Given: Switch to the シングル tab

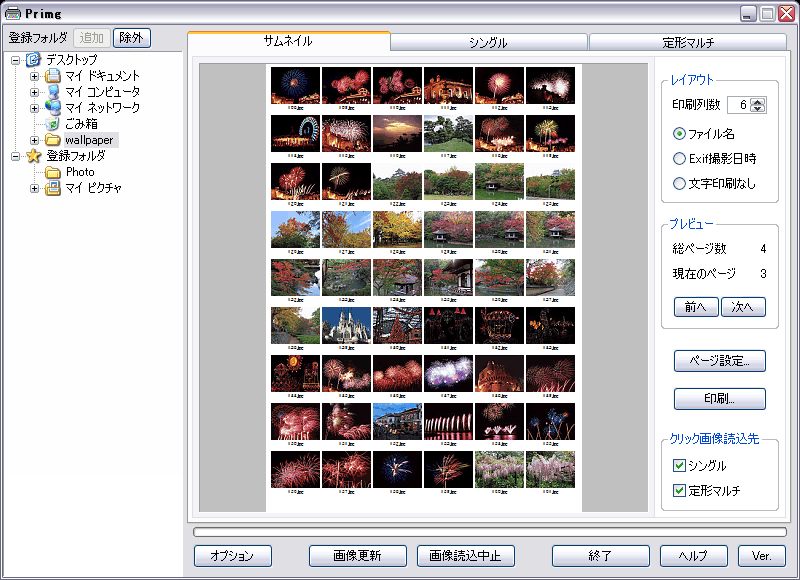Looking at the screenshot, I should [488, 43].
